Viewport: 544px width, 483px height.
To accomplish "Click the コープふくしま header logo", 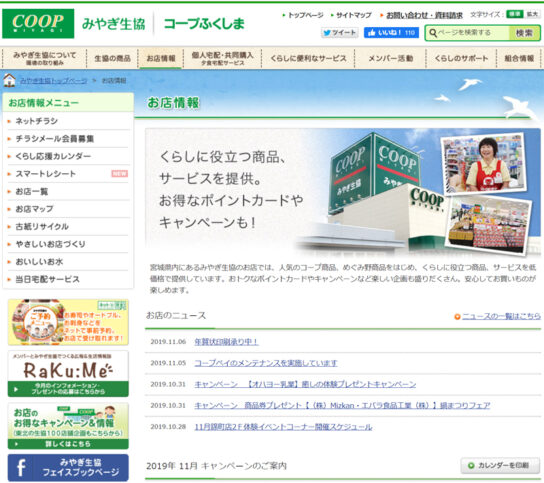I will (x=204, y=24).
